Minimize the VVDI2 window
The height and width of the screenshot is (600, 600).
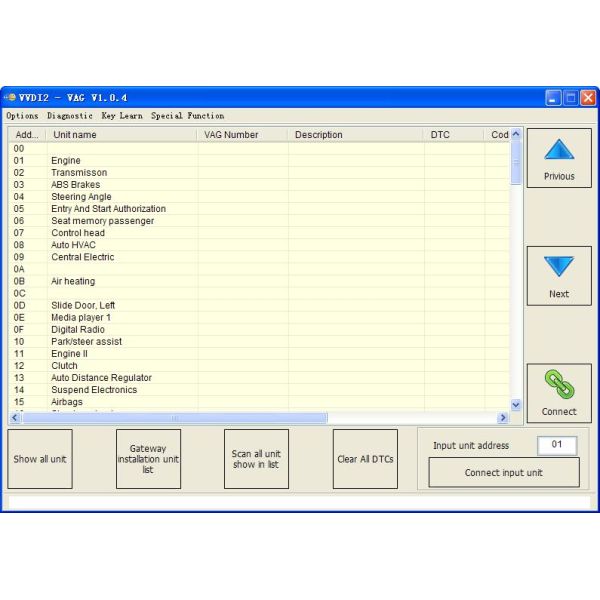tap(553, 98)
